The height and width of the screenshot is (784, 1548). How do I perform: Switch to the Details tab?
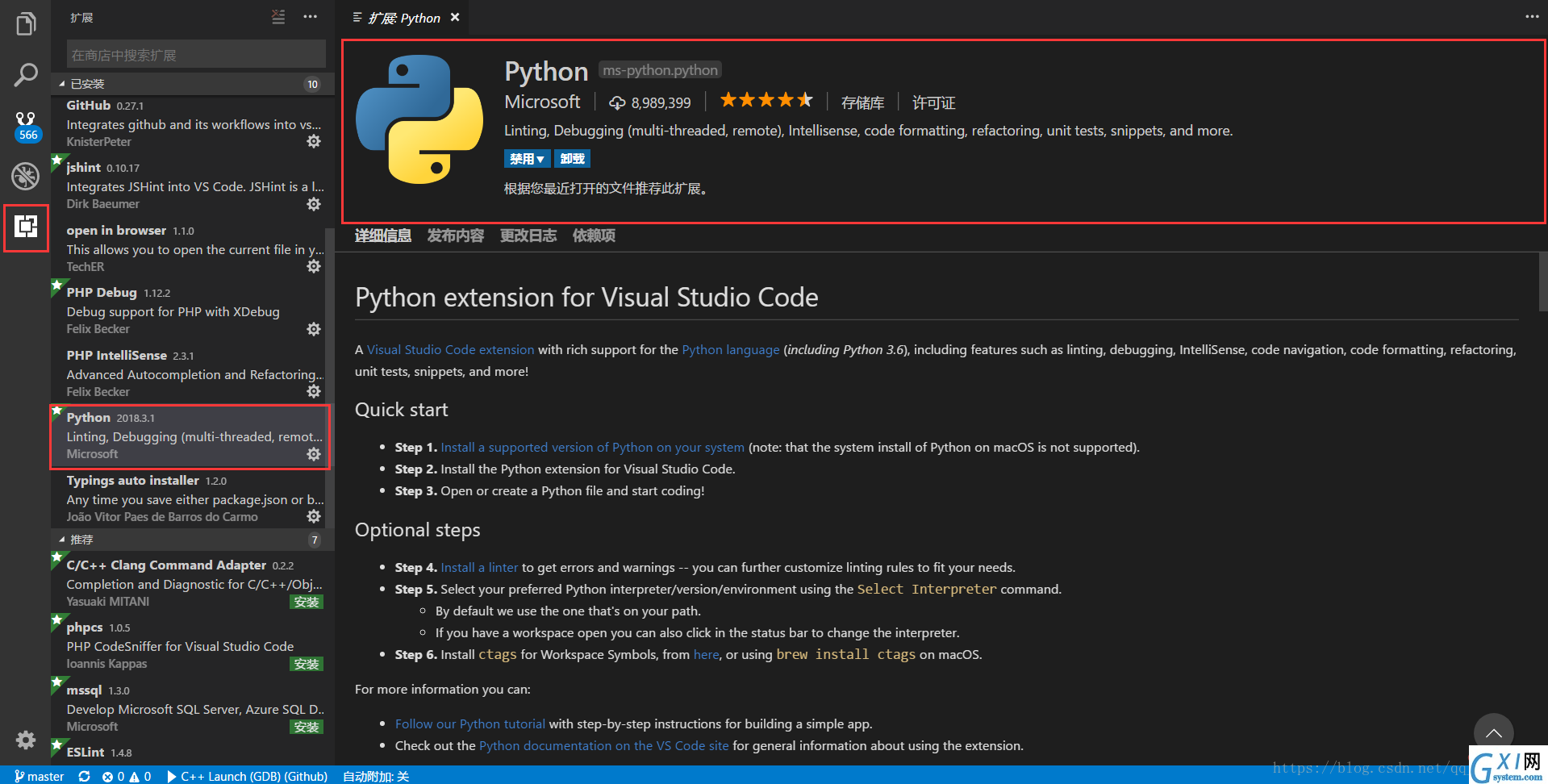[383, 236]
